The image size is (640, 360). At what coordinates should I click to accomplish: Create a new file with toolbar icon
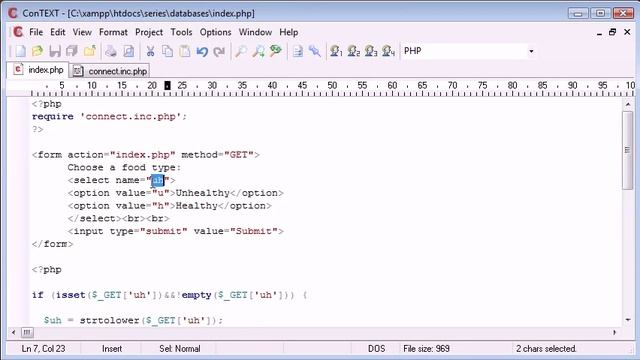(x=20, y=51)
